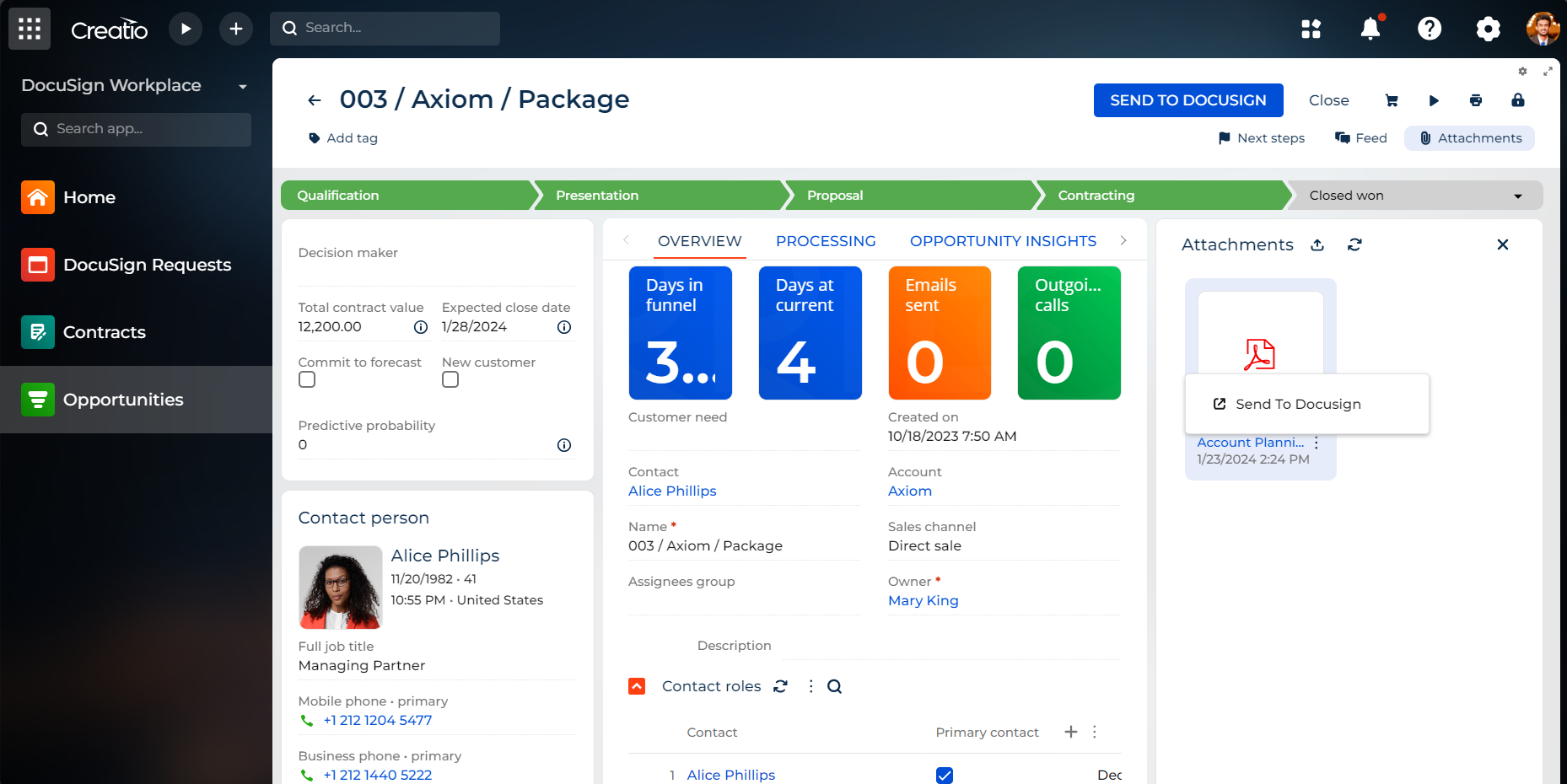The height and width of the screenshot is (784, 1567).
Task: Upload a file in Attachments panel
Action: [1317, 244]
